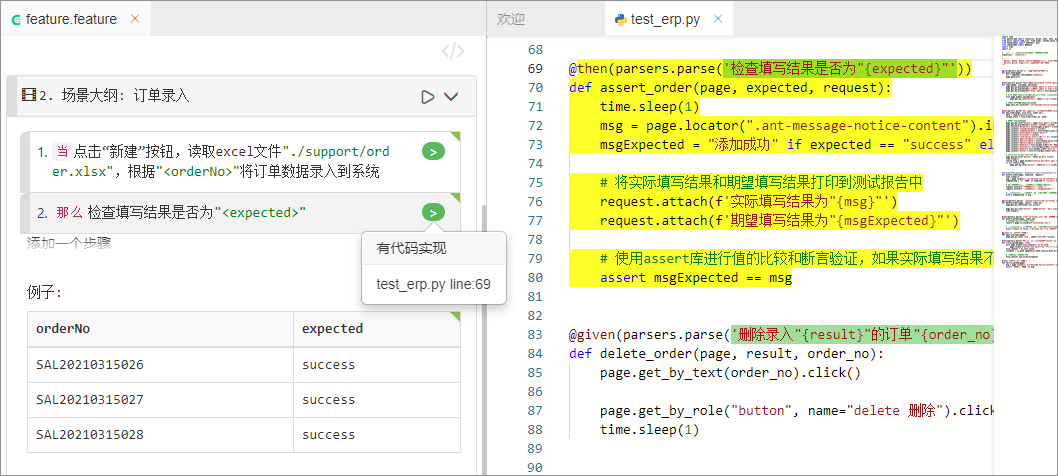Click the orderNo column header
This screenshot has width=1058, height=476.
[161, 329]
